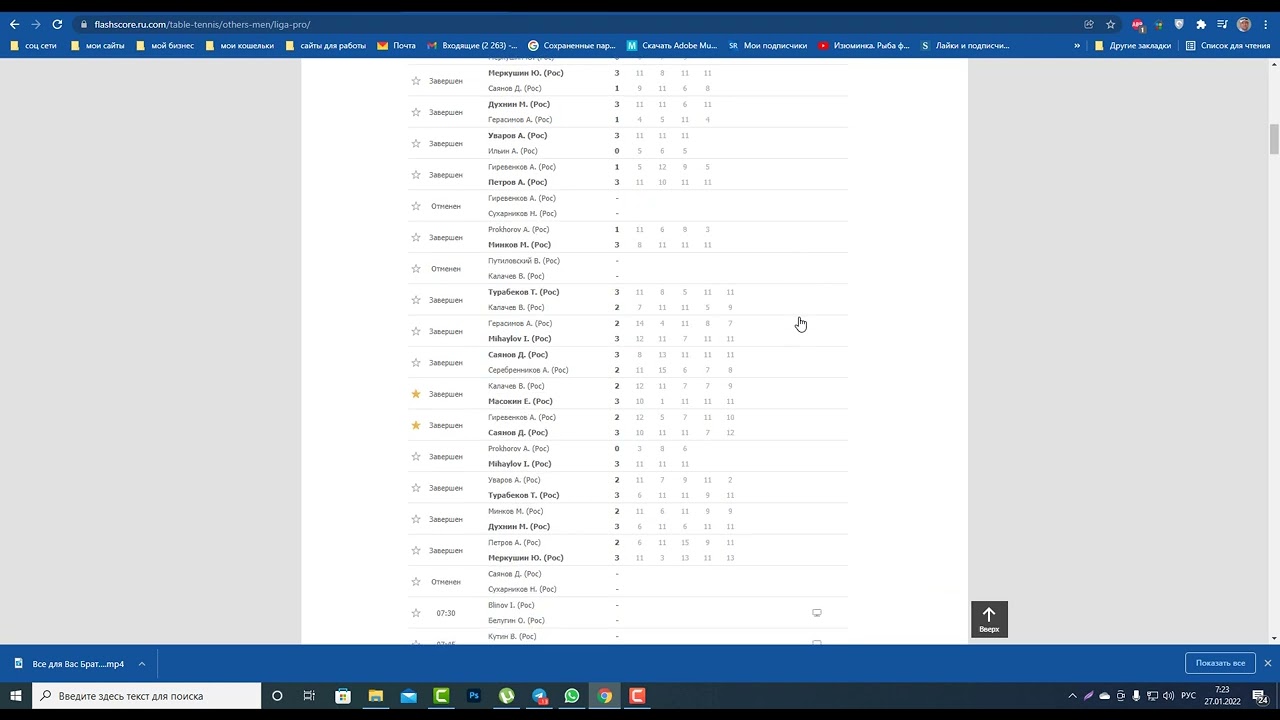Screen dimensions: 1280x720
Task: Open Photoshop from taskbar
Action: pos(474,696)
